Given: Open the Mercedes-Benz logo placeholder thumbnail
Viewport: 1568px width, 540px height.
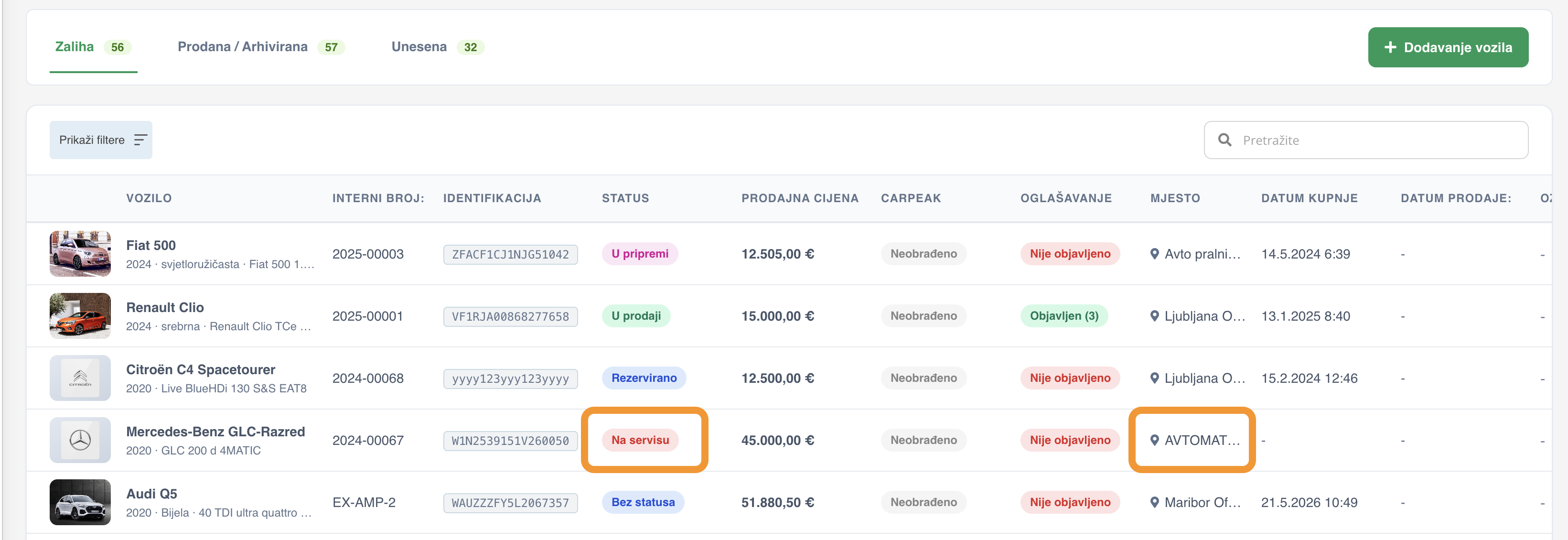Looking at the screenshot, I should tap(80, 440).
